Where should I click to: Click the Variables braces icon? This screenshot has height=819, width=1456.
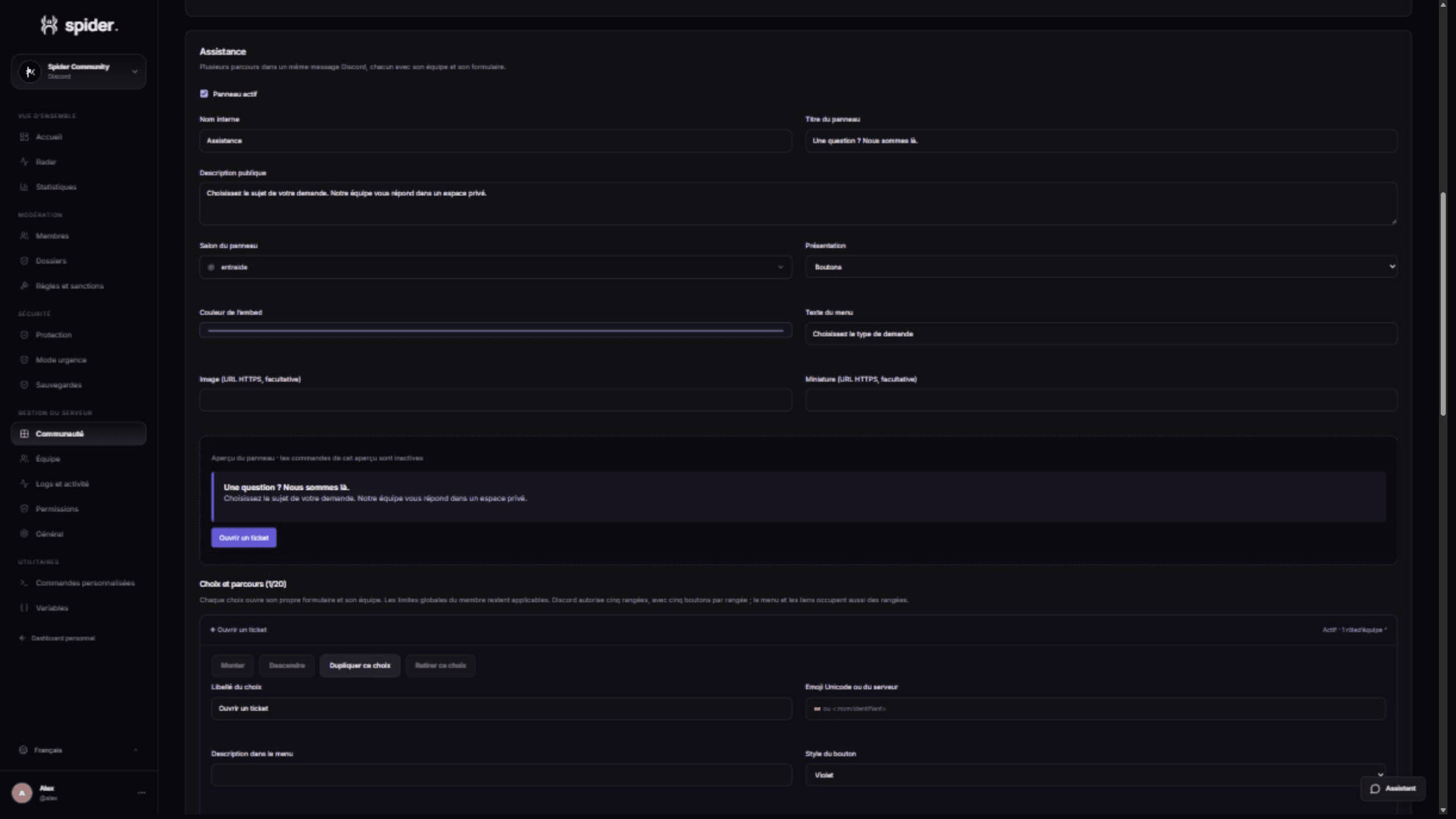pos(24,607)
